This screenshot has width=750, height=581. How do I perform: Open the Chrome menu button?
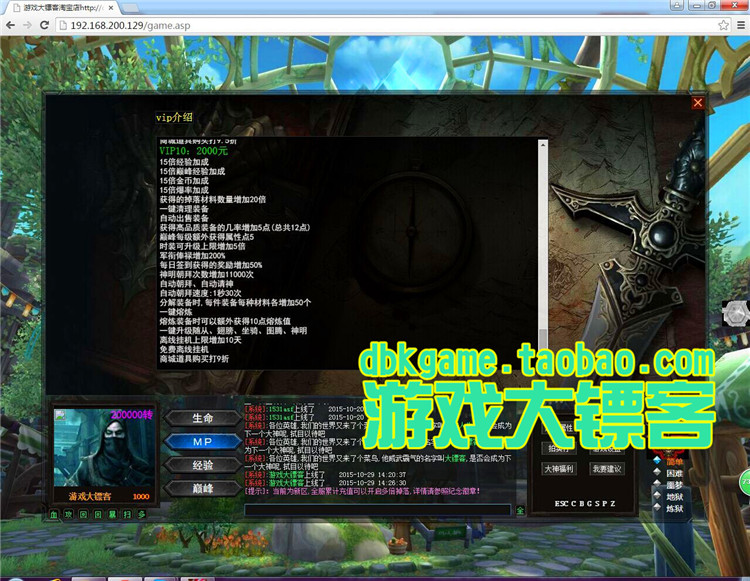[740, 25]
